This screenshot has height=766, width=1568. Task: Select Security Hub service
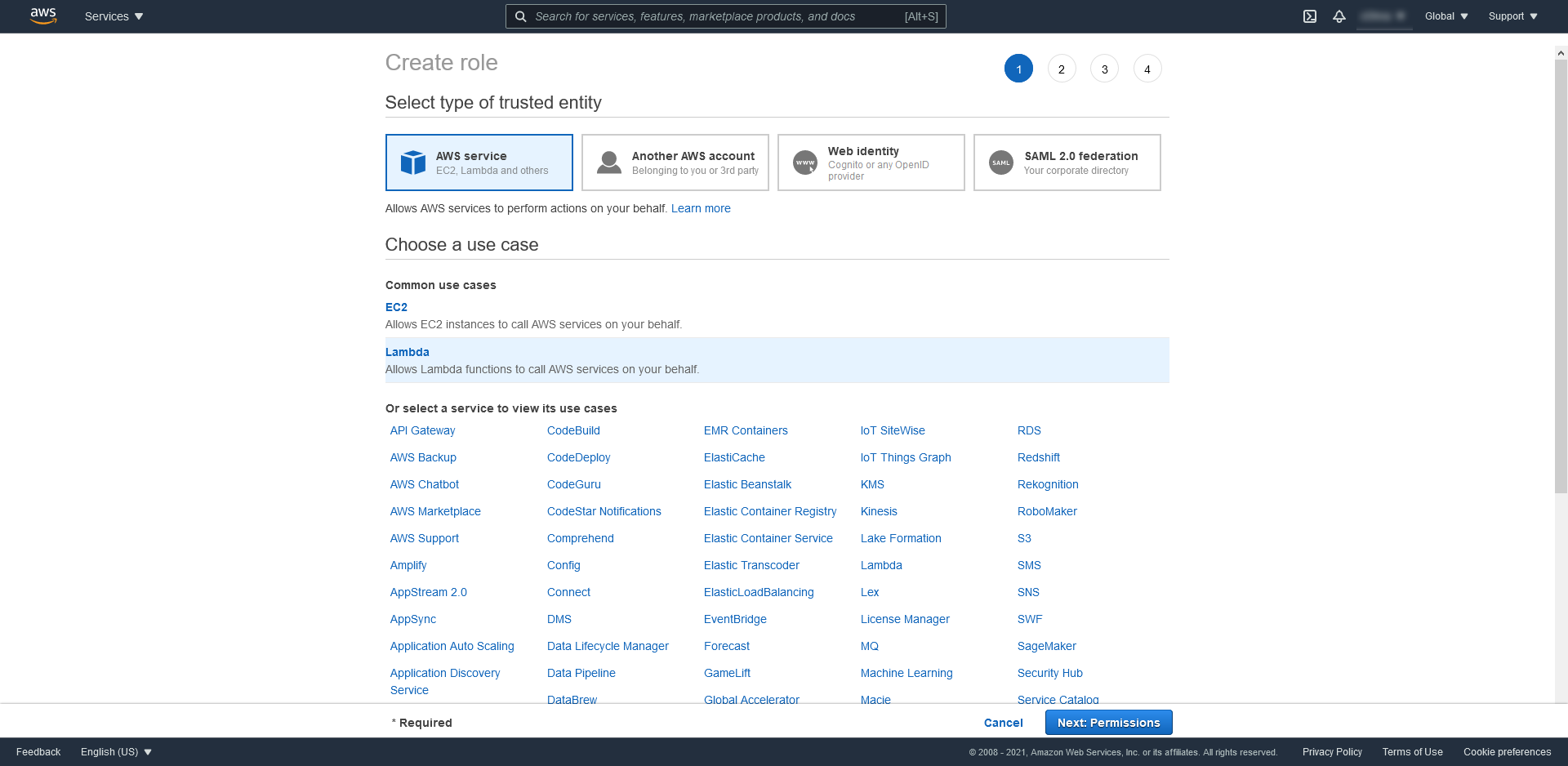click(x=1050, y=673)
